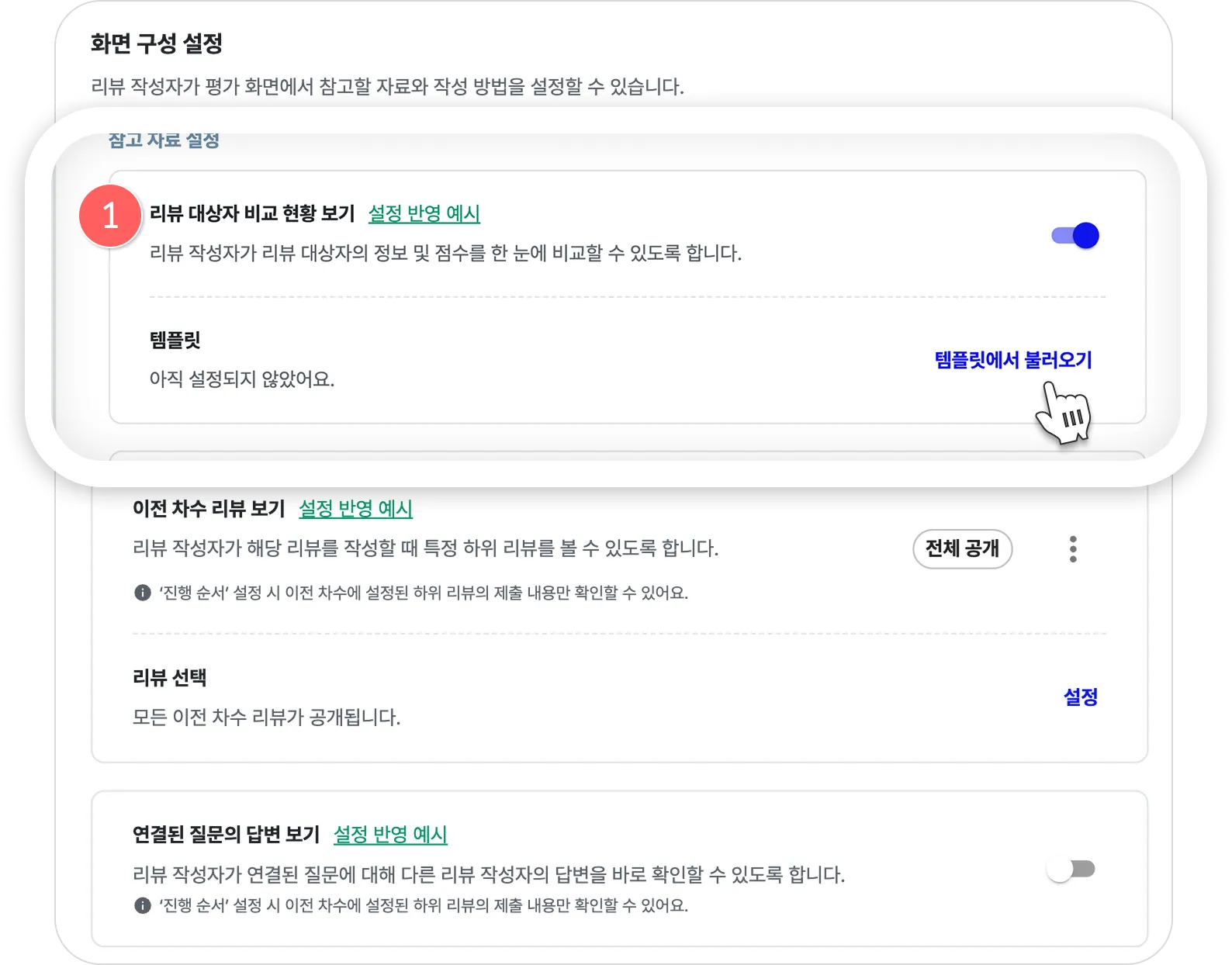This screenshot has width=1232, height=965.
Task: Click the 리뷰 선택 subsection title
Action: click(169, 678)
